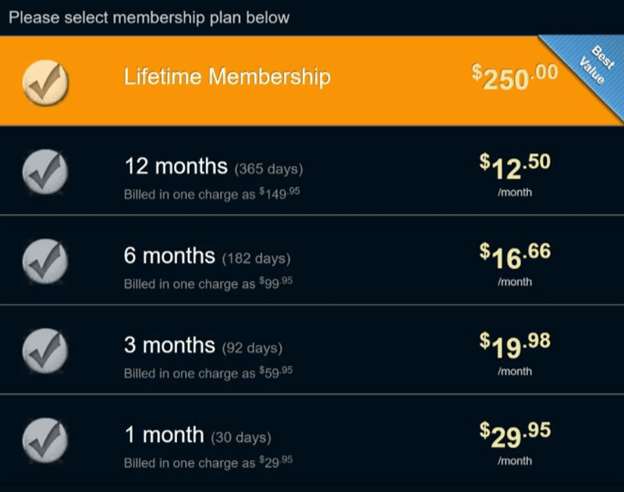Choose the 12 months plan checkmark
This screenshot has width=624, height=492.
tap(45, 172)
